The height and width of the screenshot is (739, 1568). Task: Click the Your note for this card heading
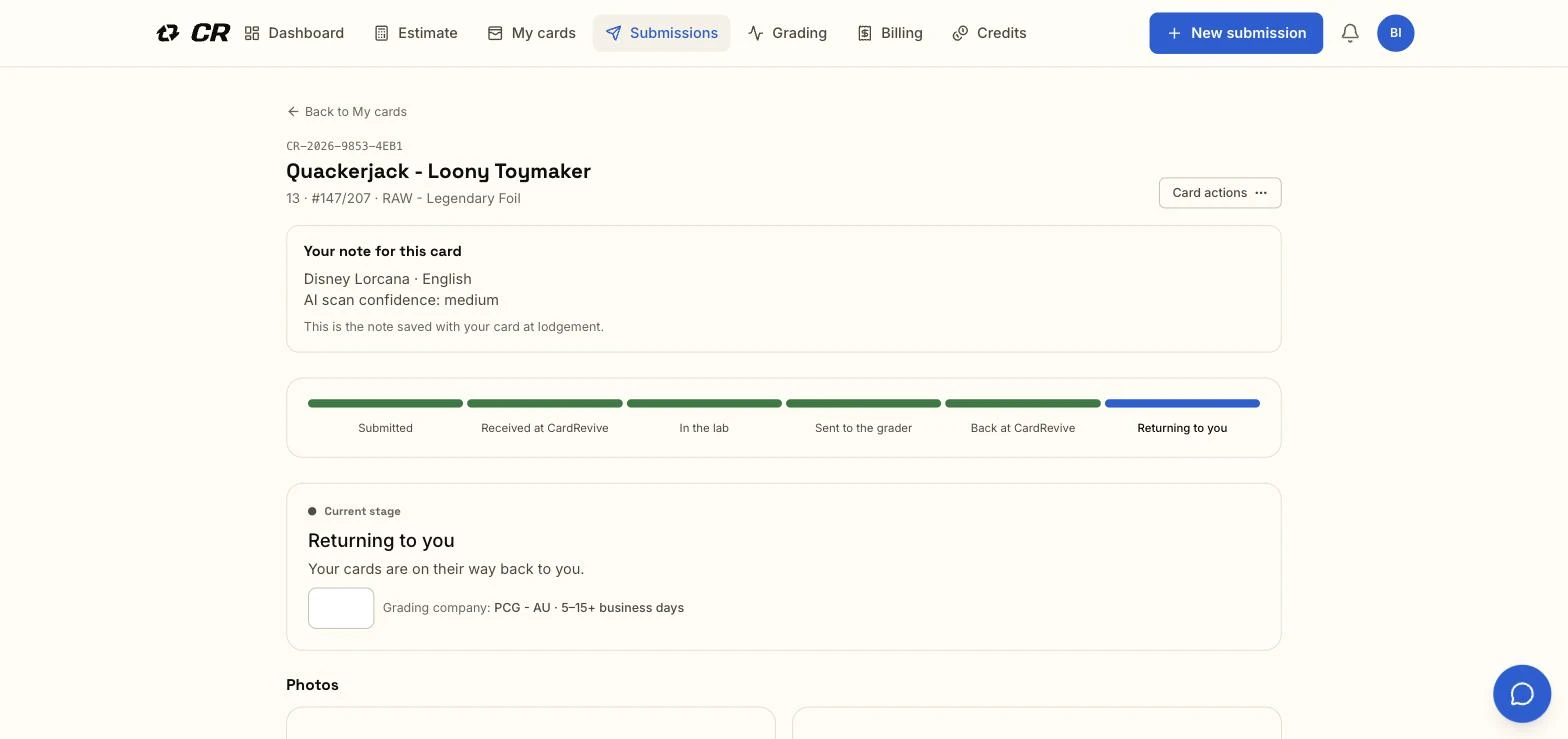click(382, 251)
